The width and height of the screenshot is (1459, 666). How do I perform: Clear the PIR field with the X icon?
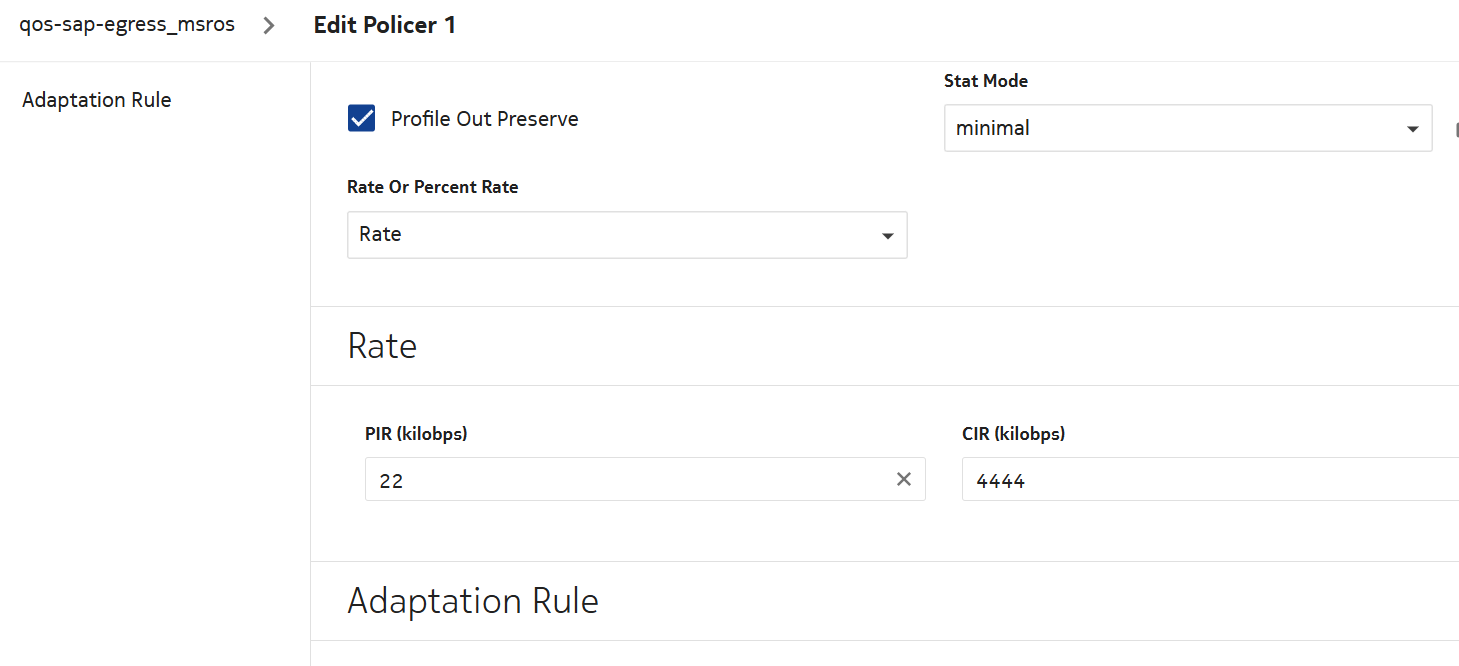click(x=904, y=480)
